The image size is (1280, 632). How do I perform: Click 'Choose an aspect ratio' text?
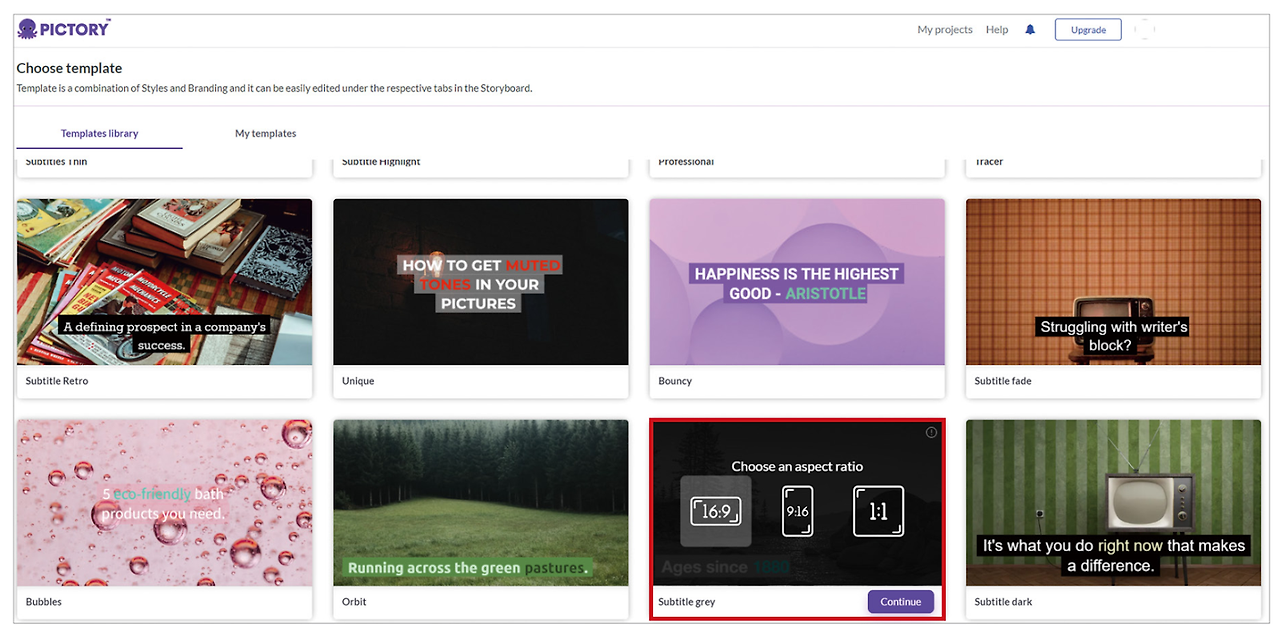[x=797, y=466]
